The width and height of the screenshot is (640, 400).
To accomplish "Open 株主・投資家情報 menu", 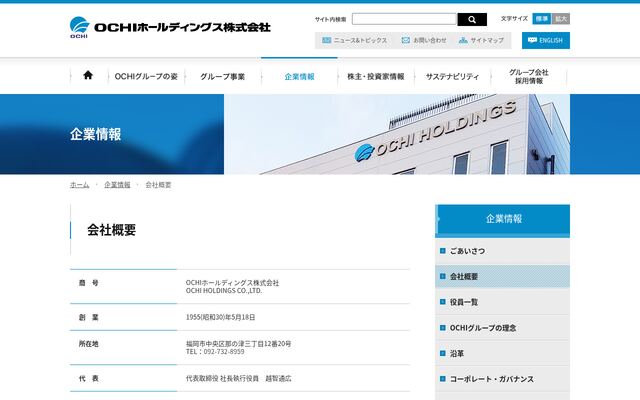I will [x=376, y=76].
